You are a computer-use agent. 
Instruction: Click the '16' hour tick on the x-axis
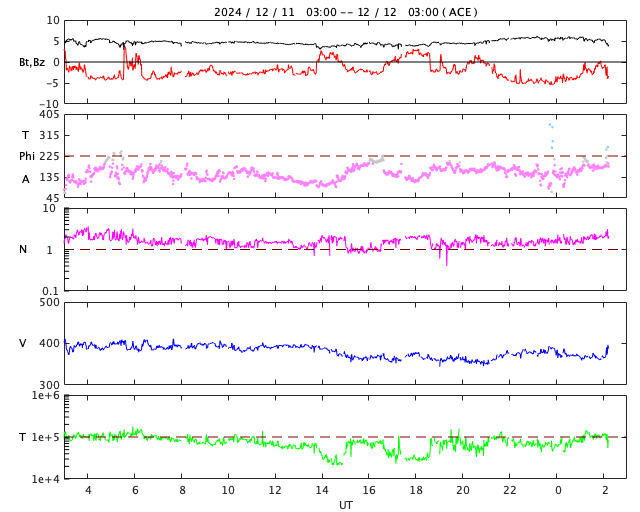click(369, 490)
